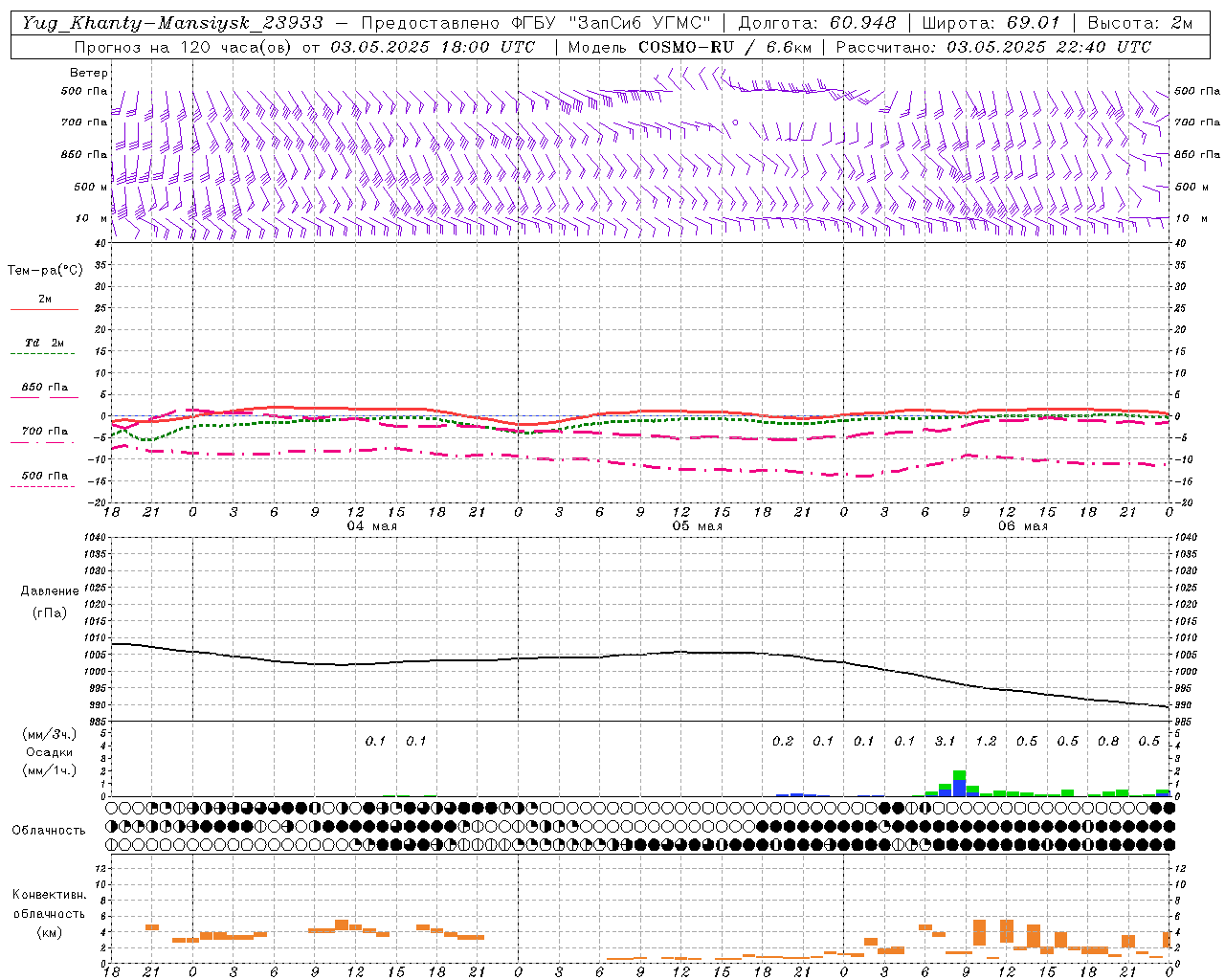1225x980 pixels.
Task: Click the 05 мая date label
Action: tap(698, 526)
